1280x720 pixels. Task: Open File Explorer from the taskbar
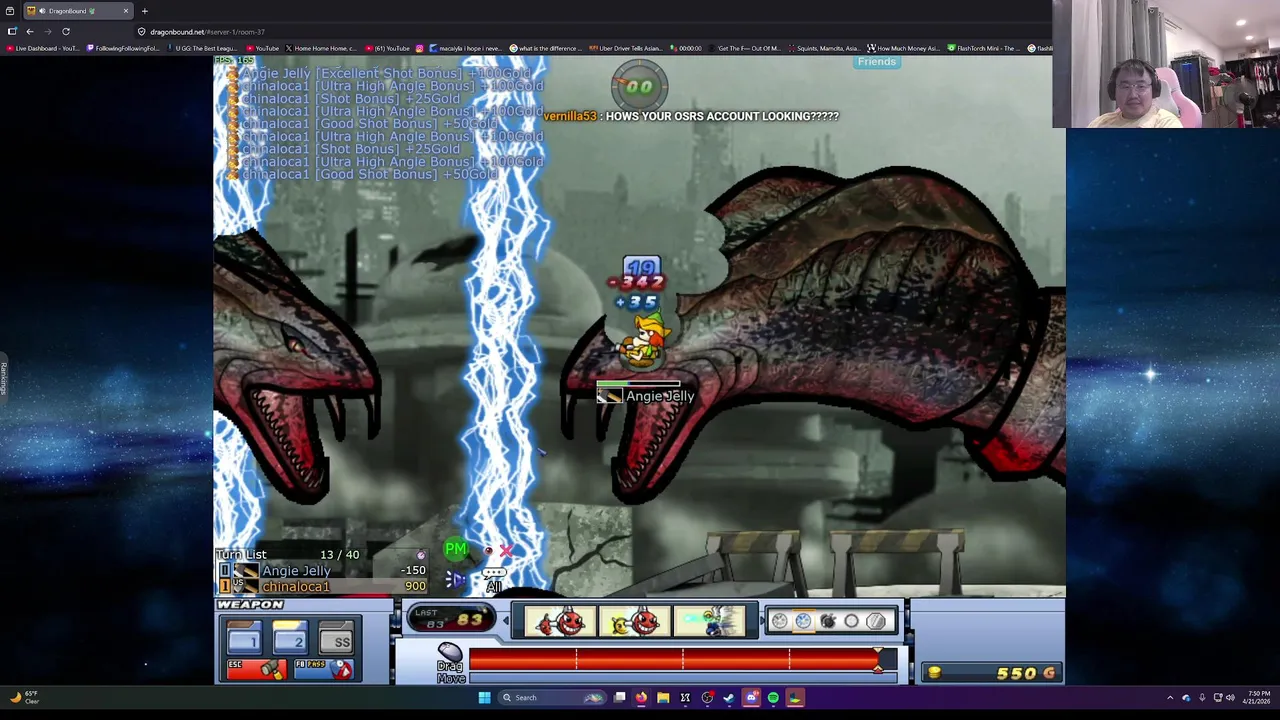(x=663, y=697)
